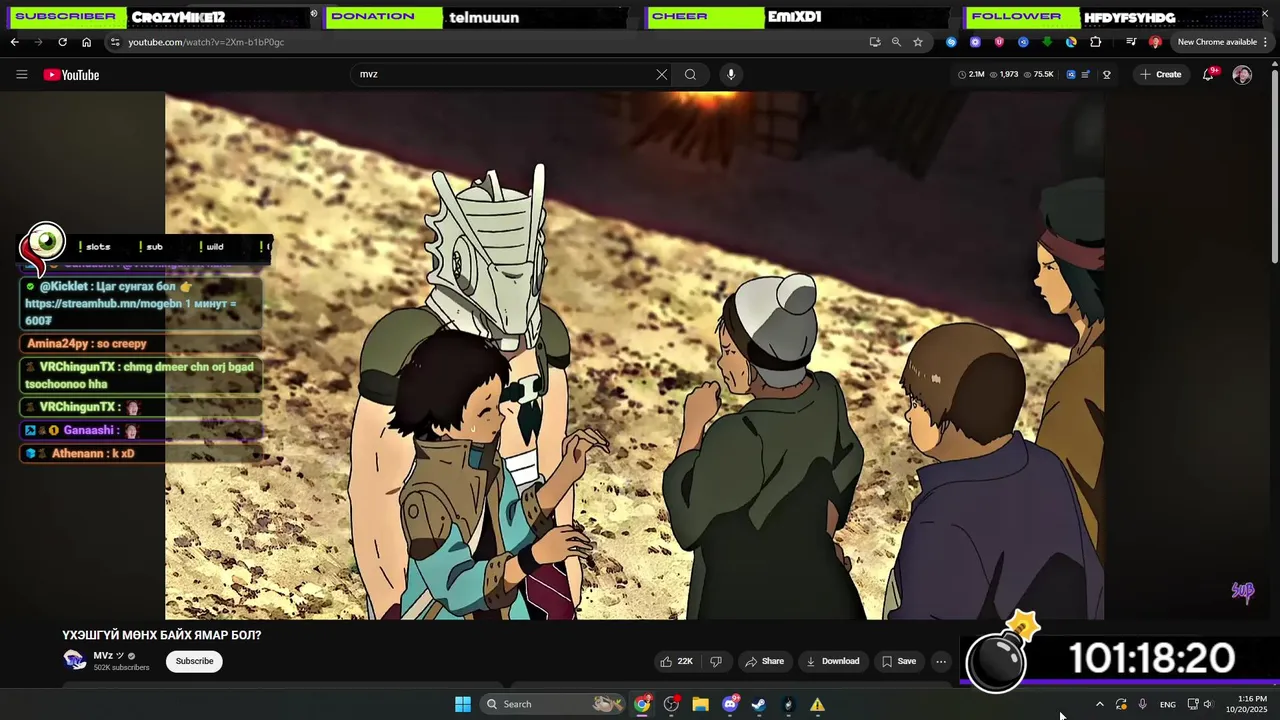Image resolution: width=1280 pixels, height=720 pixels.
Task: Open the Chrome three-dot menu
Action: [1267, 42]
